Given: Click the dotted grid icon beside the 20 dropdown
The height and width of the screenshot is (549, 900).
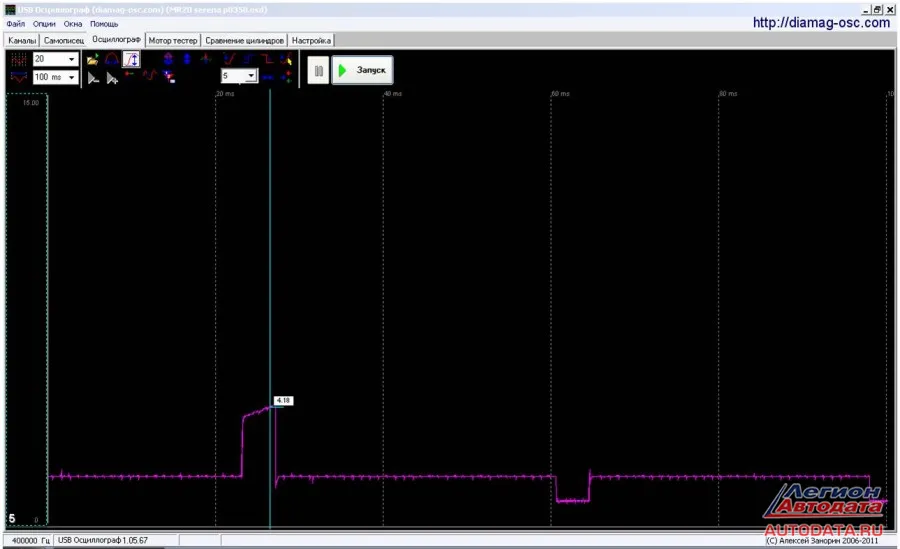Looking at the screenshot, I should tap(19, 59).
